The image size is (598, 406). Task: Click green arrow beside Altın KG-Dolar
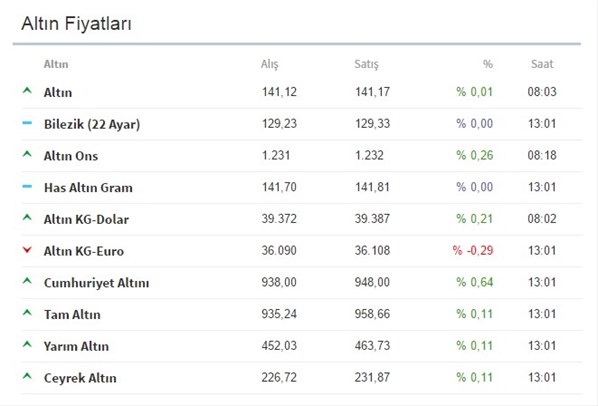pyautogui.click(x=27, y=217)
